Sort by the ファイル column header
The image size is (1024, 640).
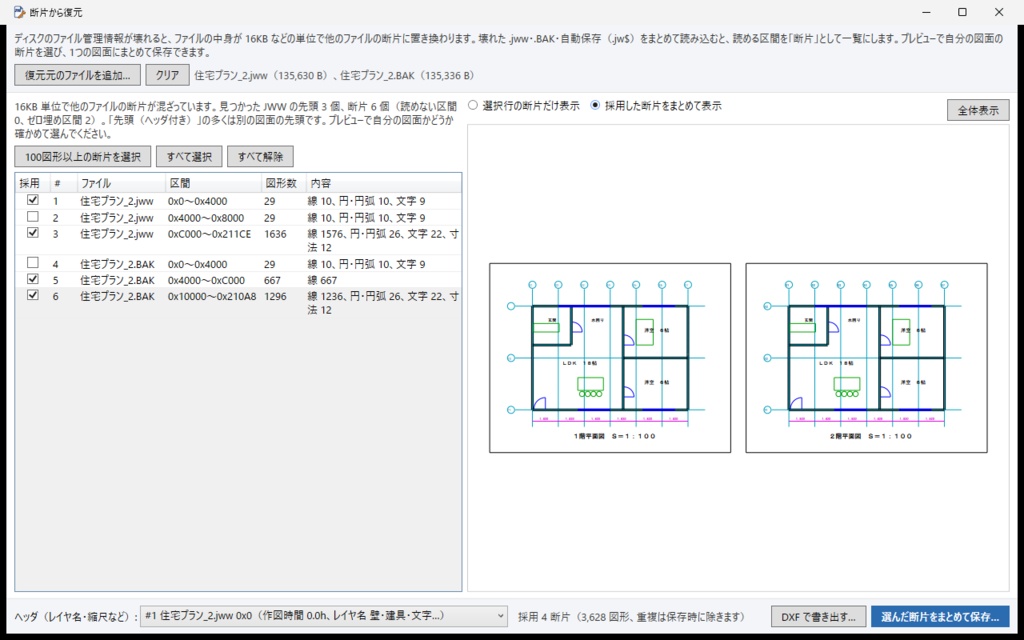(x=121, y=184)
